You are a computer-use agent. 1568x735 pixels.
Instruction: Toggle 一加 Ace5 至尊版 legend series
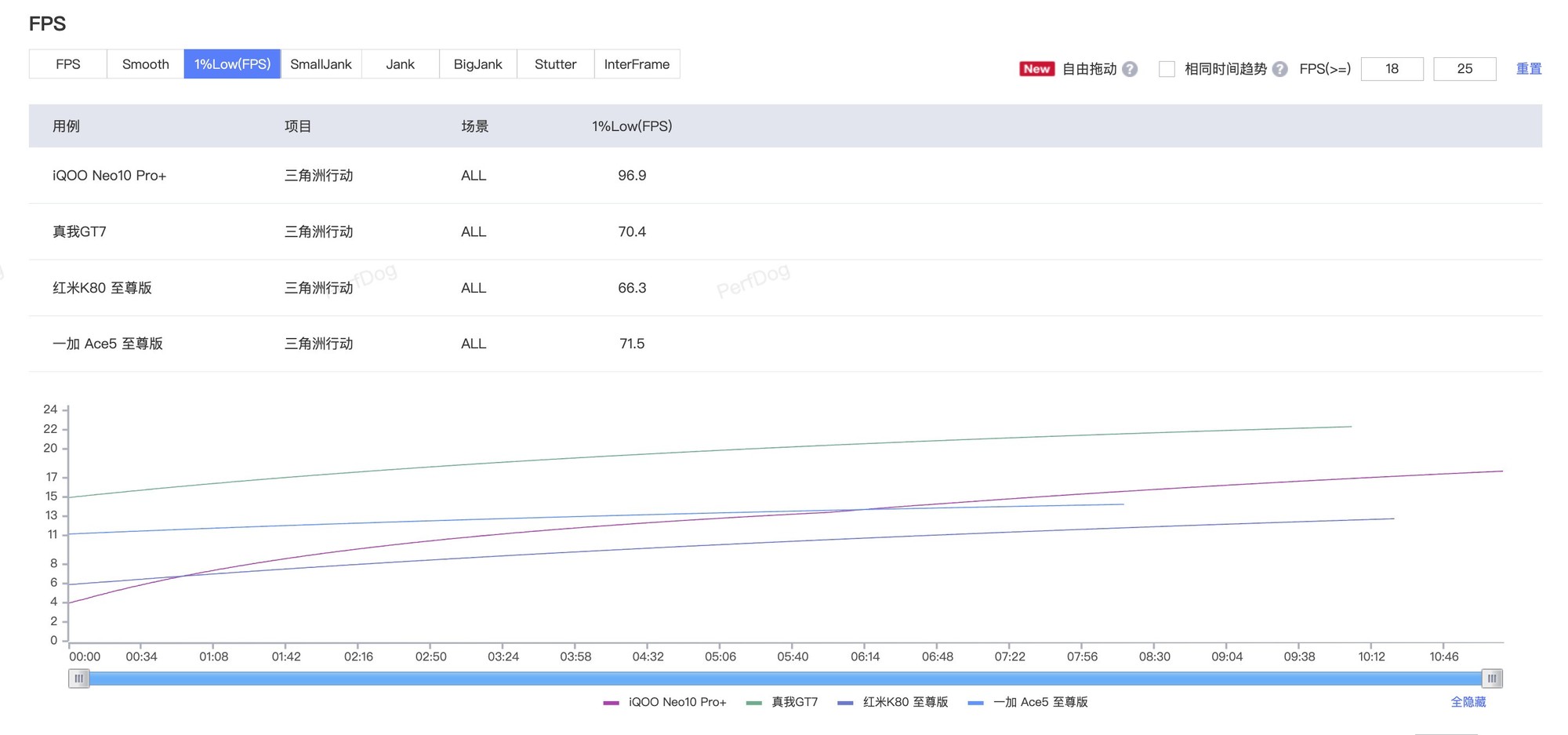(1028, 702)
